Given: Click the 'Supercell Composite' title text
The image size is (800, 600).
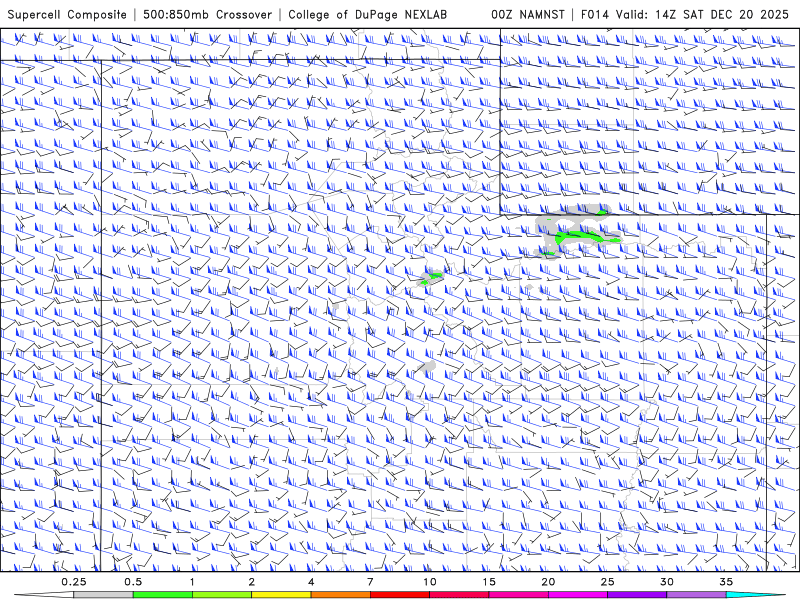Looking at the screenshot, I should point(67,15).
